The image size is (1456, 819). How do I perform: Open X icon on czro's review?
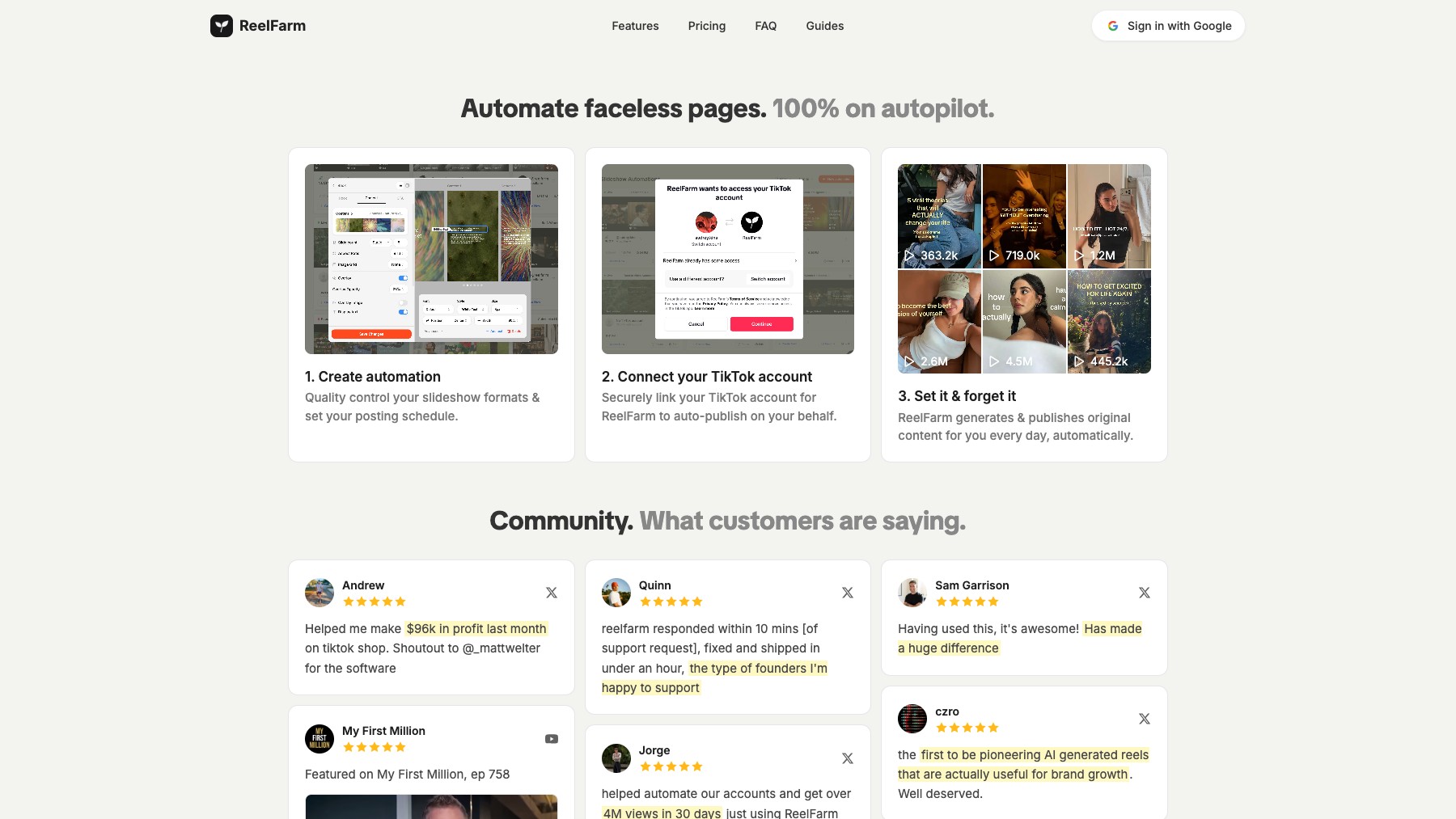(1145, 719)
